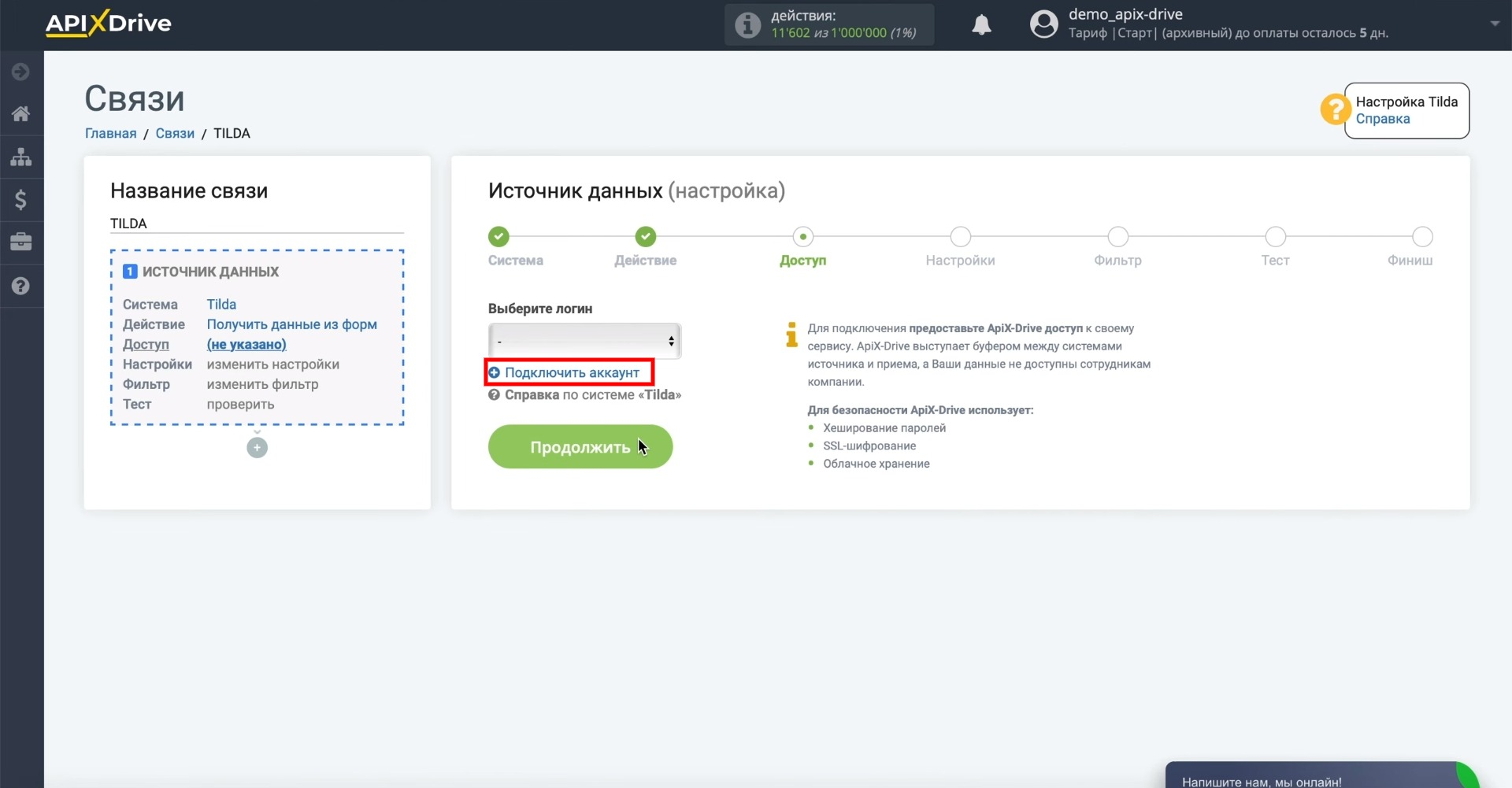The image size is (1512, 788).
Task: Open the online chat widget
Action: (x=1321, y=775)
